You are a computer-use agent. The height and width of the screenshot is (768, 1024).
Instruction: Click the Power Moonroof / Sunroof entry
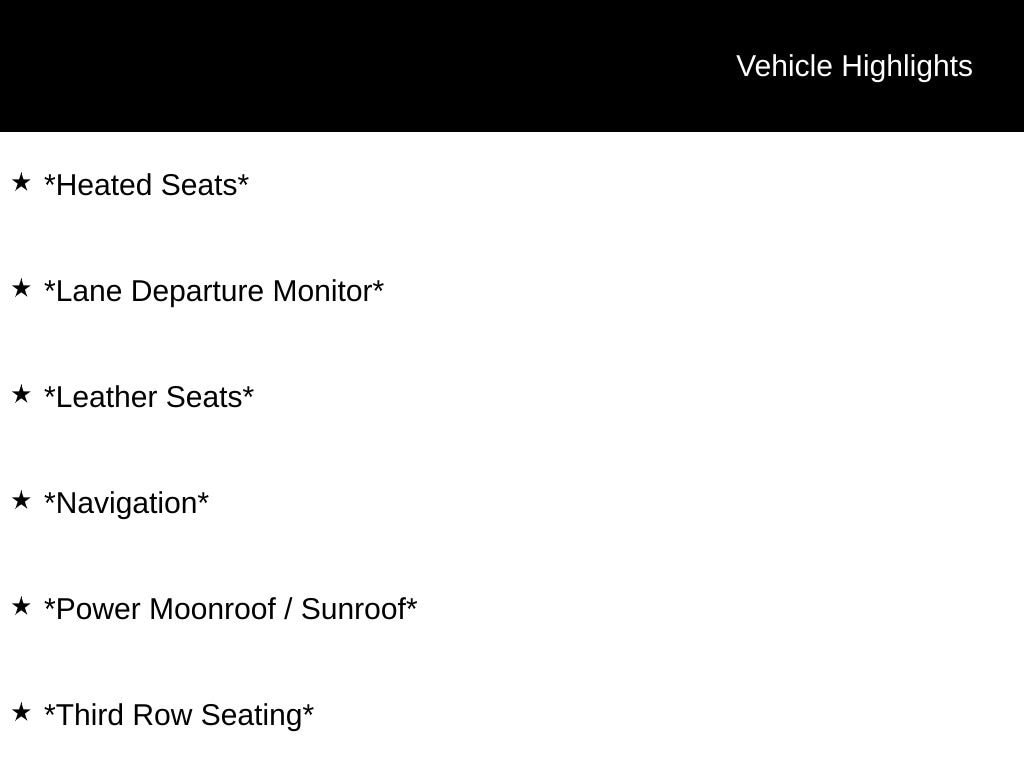pos(230,610)
